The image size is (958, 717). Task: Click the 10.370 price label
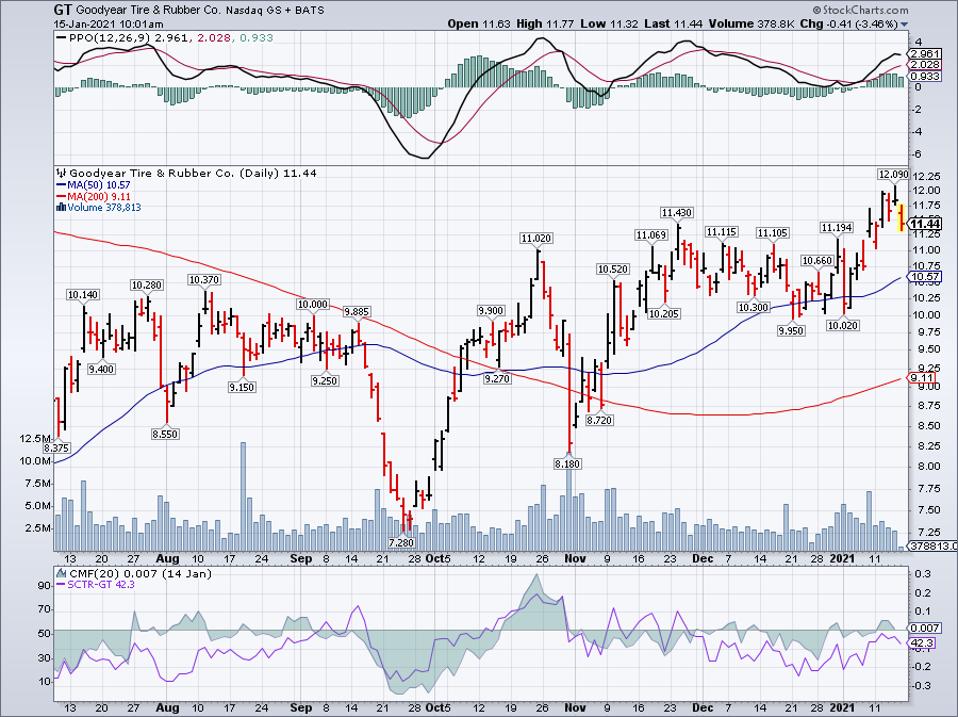coord(204,280)
